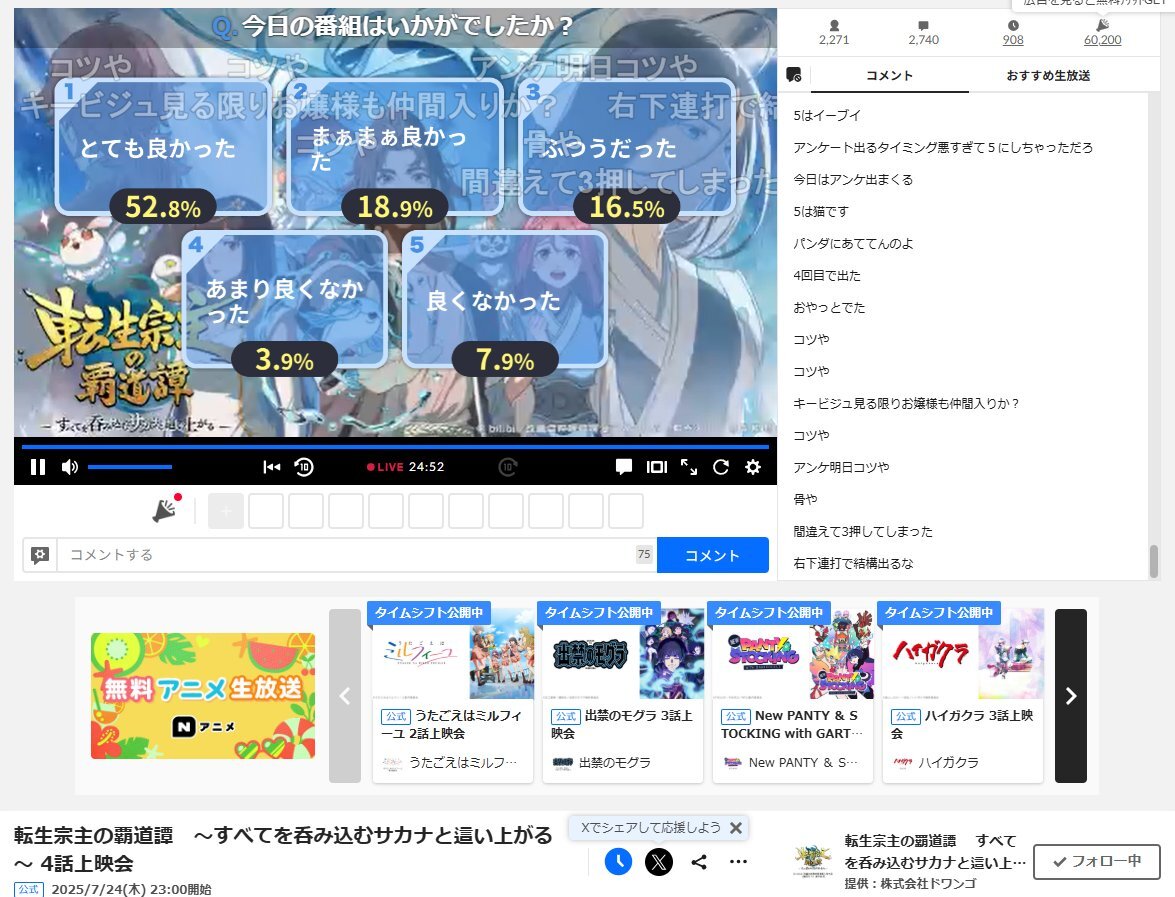Viewport: 1175px width, 897px height.
Task: Vote 良くなかった option 5
Action: [505, 300]
